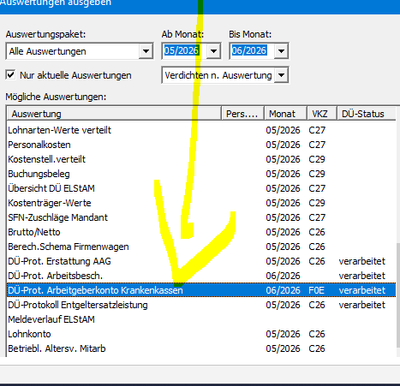Sort by the DÜ-Status column header

pyautogui.click(x=366, y=114)
